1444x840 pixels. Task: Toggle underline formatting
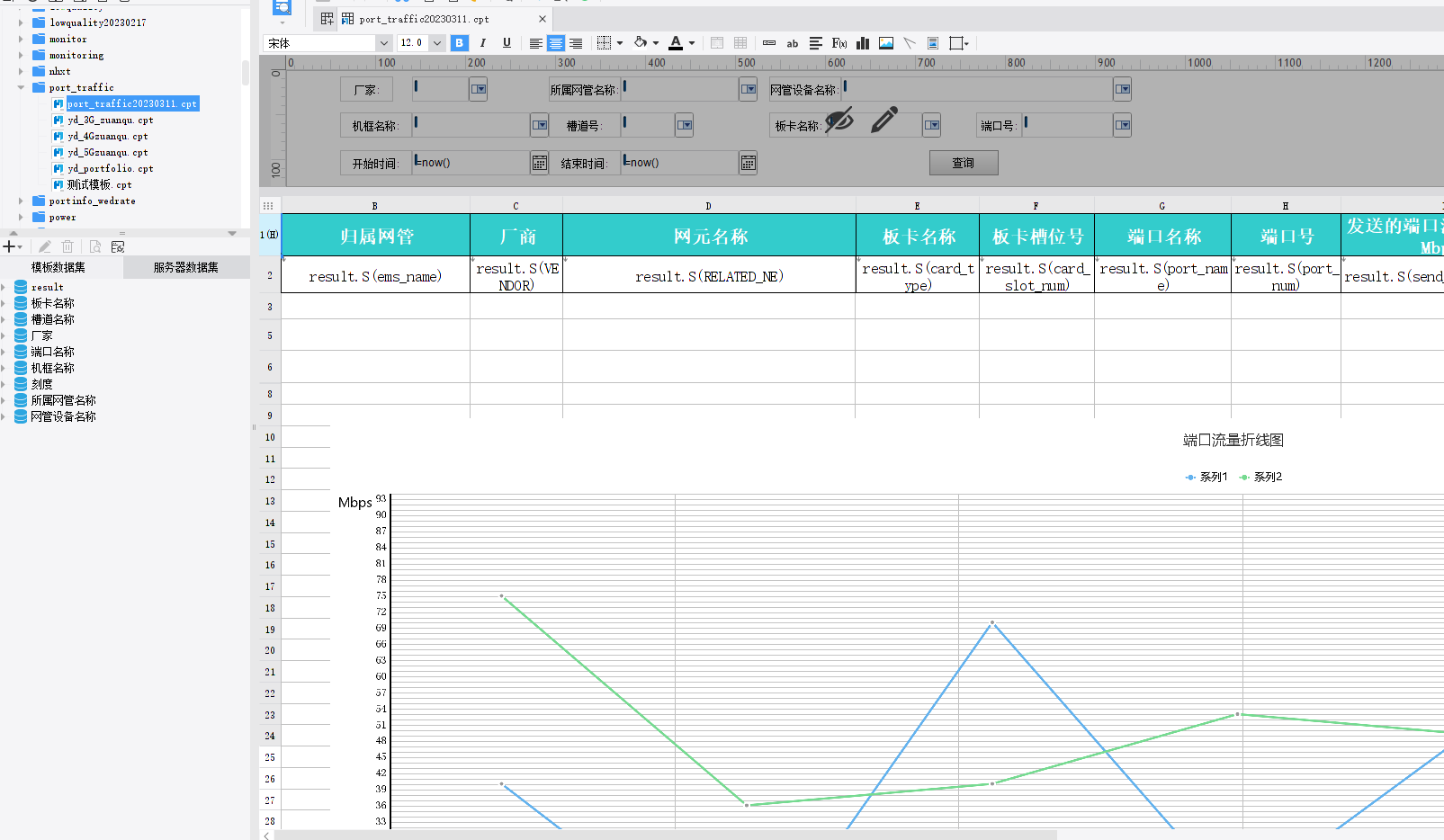tap(507, 43)
